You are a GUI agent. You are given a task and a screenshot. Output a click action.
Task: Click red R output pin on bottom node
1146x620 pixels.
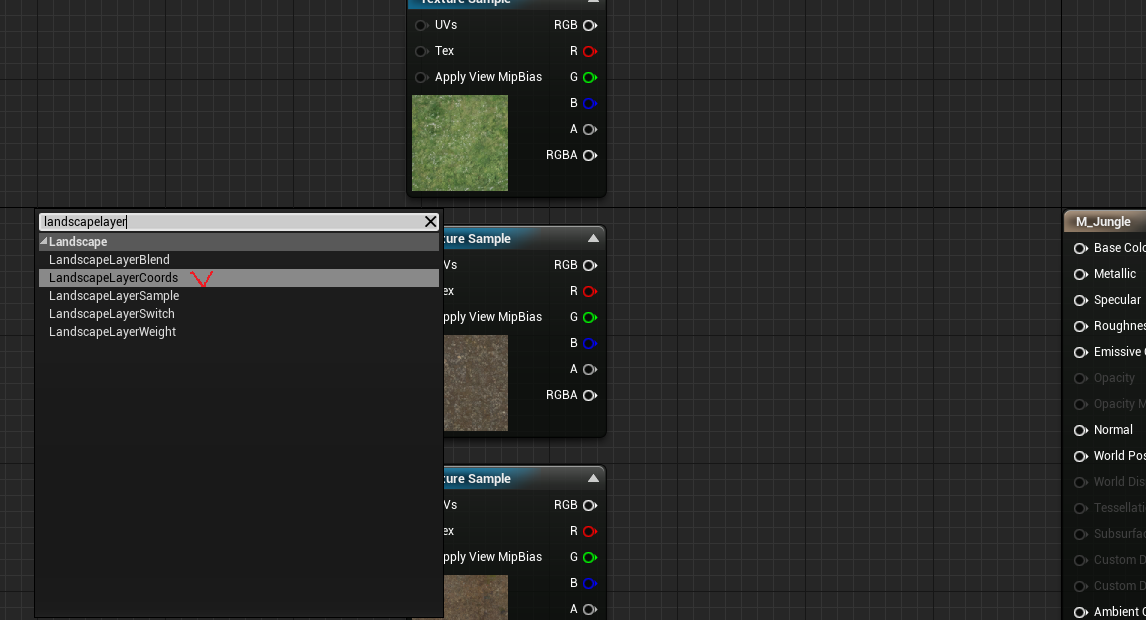point(590,532)
